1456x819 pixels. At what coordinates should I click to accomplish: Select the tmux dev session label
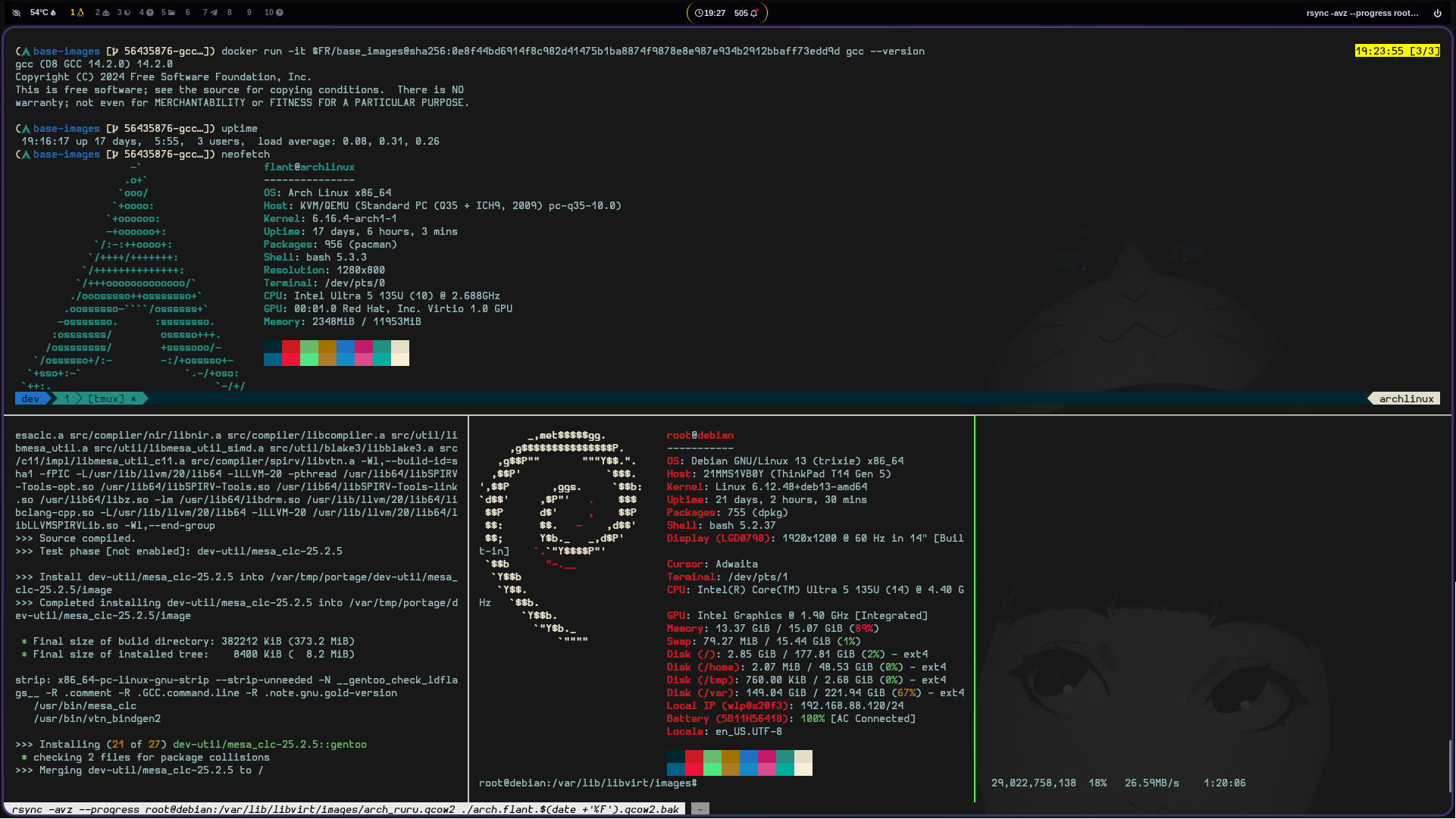click(30, 399)
